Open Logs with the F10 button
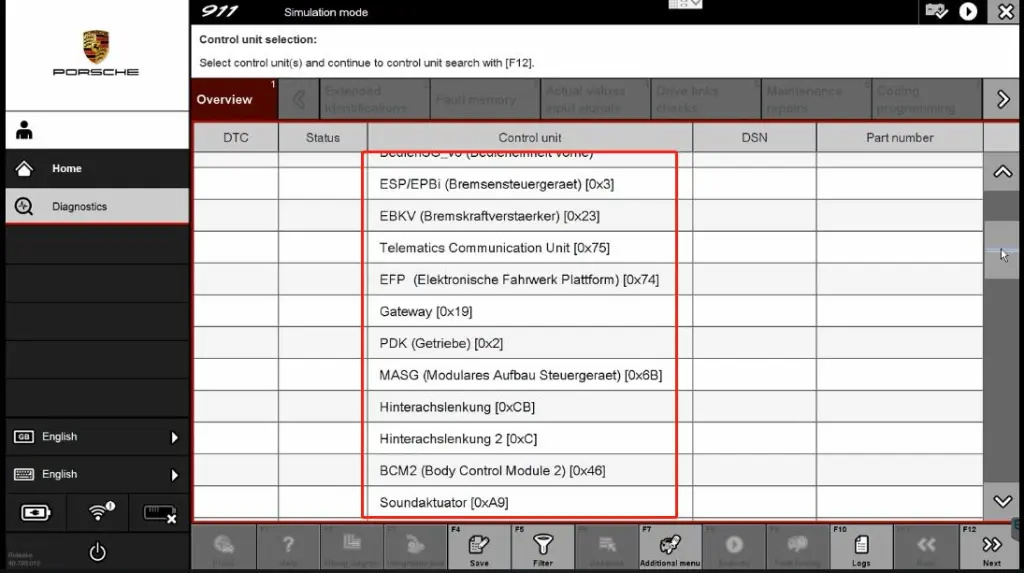This screenshot has width=1024, height=573. pos(861,547)
